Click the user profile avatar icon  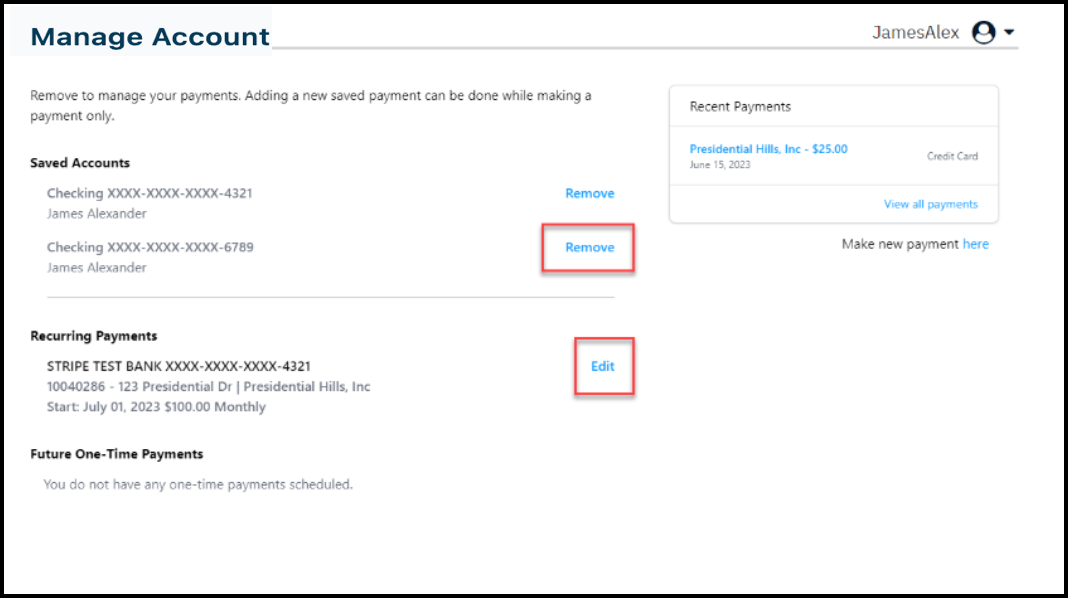pyautogui.click(x=983, y=32)
